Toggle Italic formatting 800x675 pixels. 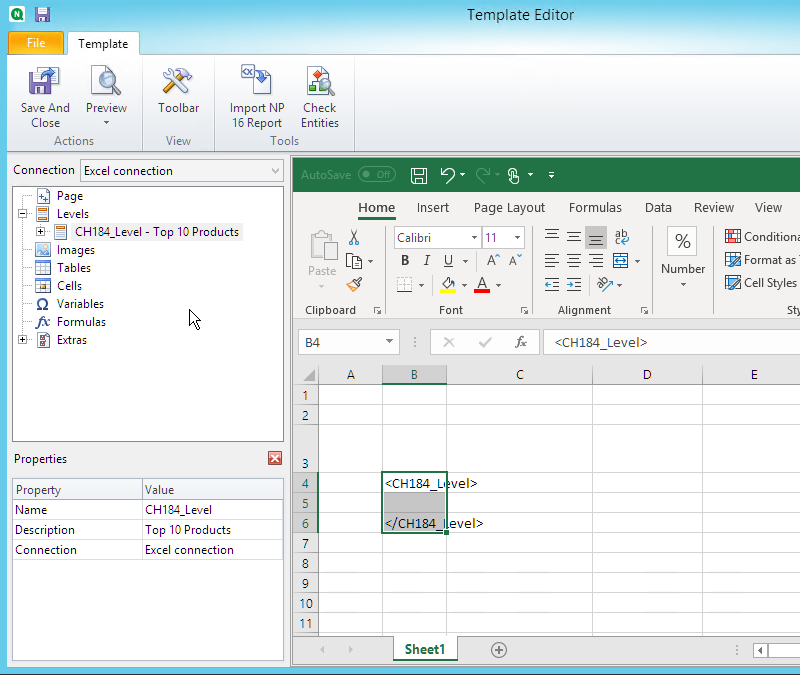pyautogui.click(x=428, y=261)
